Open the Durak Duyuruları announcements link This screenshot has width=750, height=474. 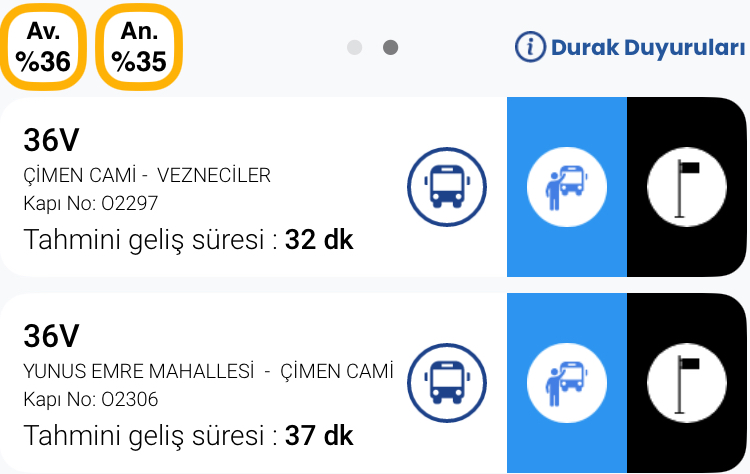coord(647,47)
